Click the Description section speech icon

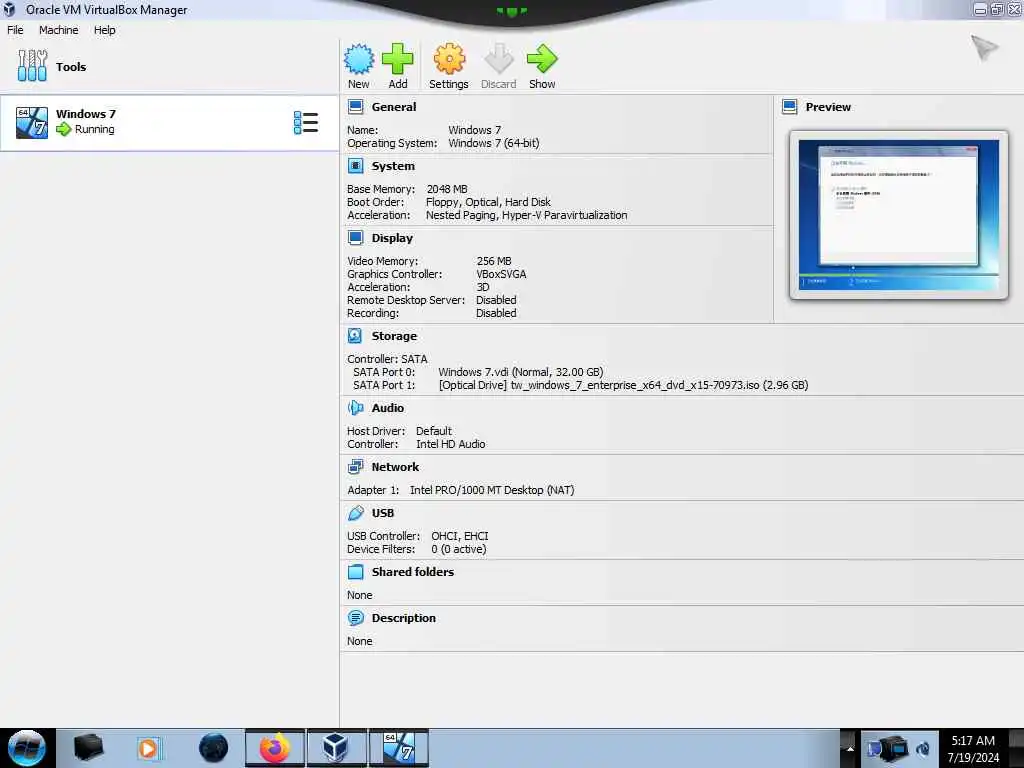coord(355,618)
